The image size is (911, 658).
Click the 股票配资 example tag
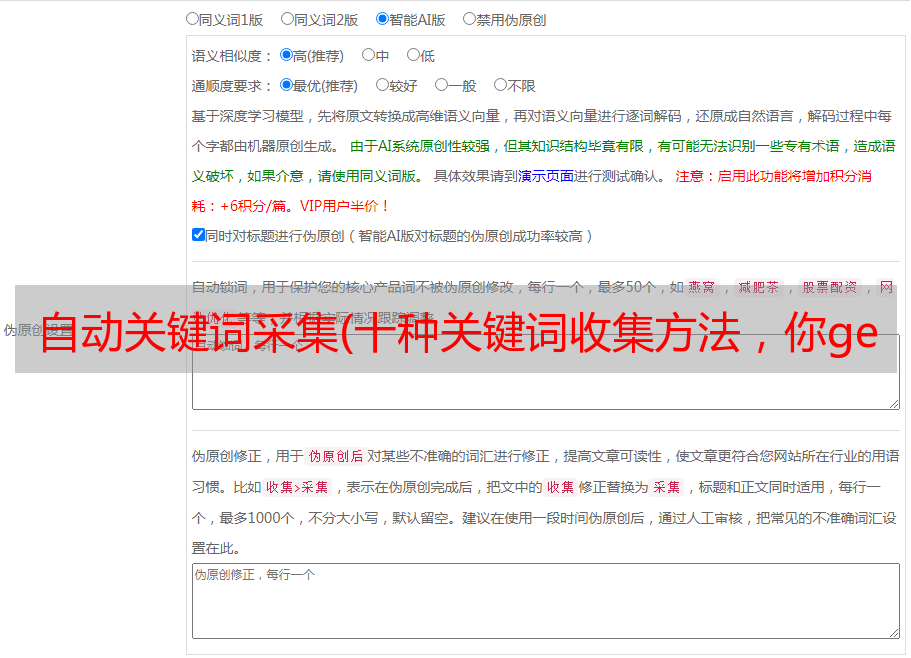click(x=830, y=287)
